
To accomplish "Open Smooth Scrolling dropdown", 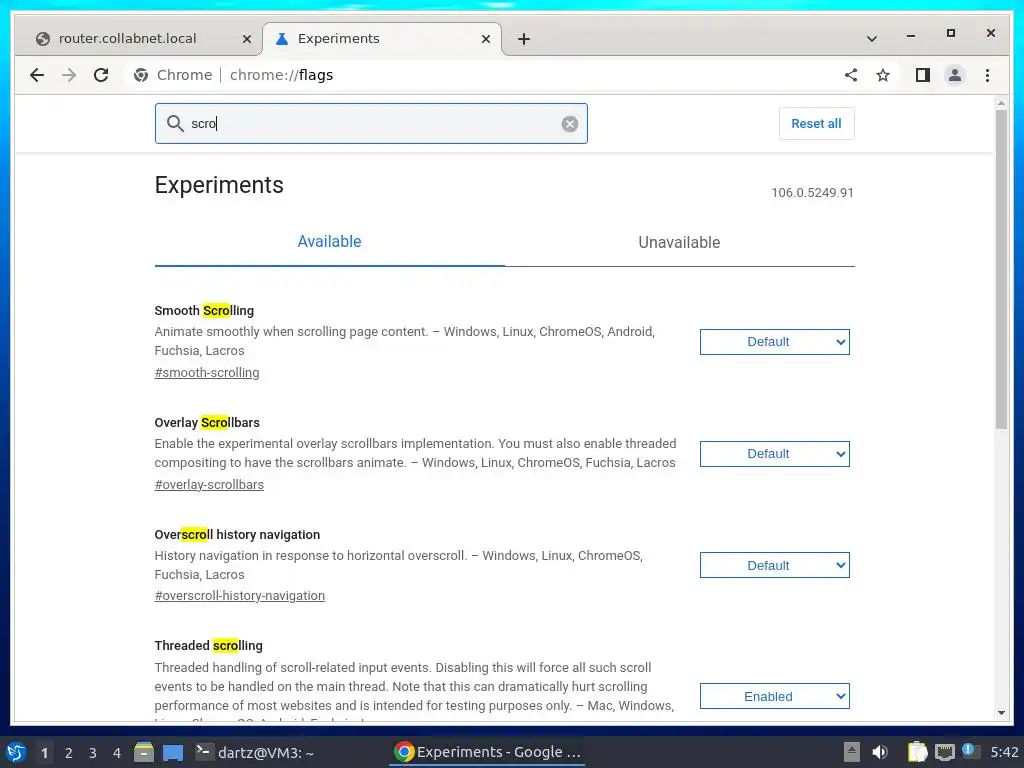I will point(775,342).
